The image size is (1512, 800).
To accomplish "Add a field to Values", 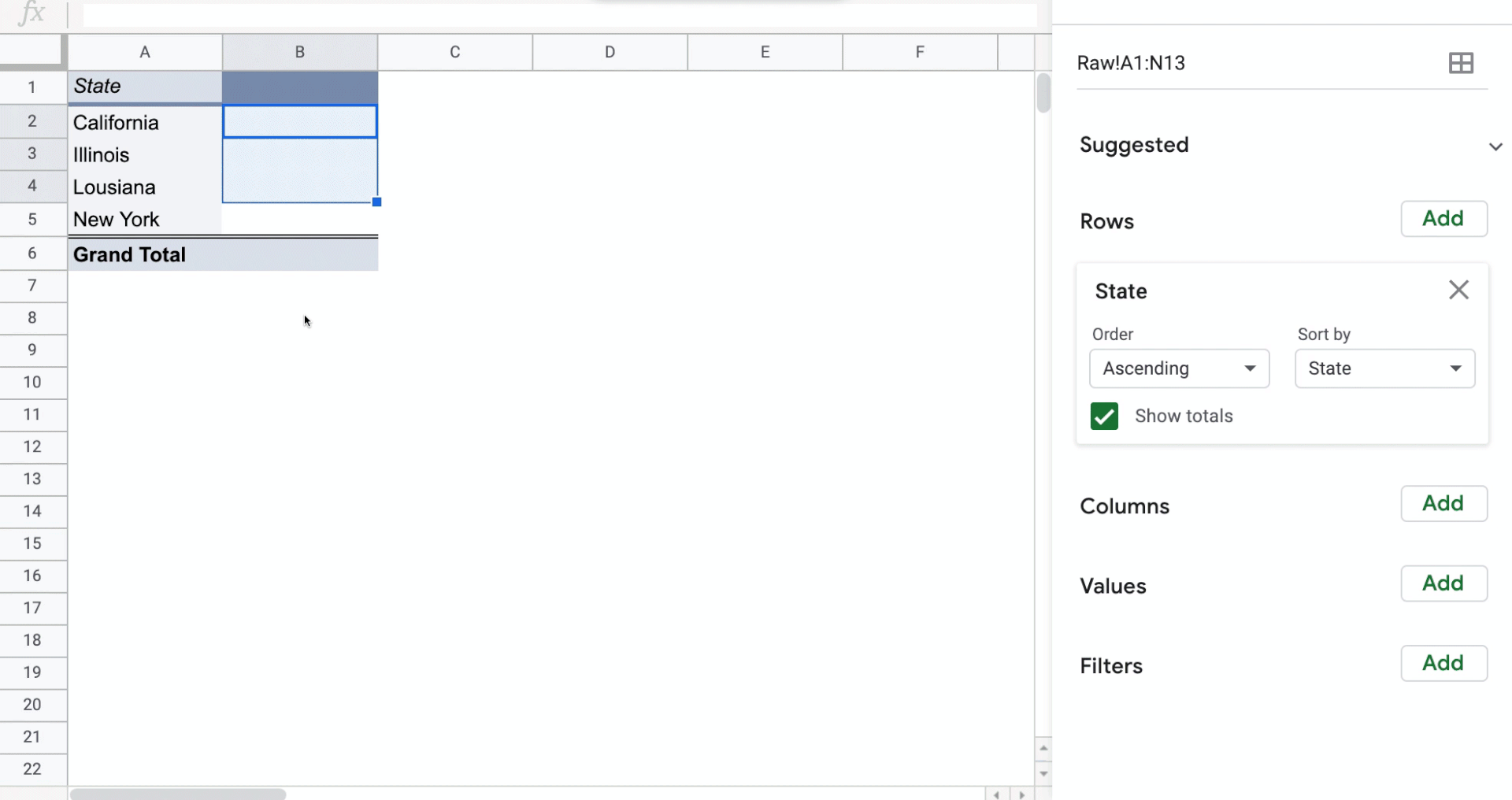I will pos(1443,583).
